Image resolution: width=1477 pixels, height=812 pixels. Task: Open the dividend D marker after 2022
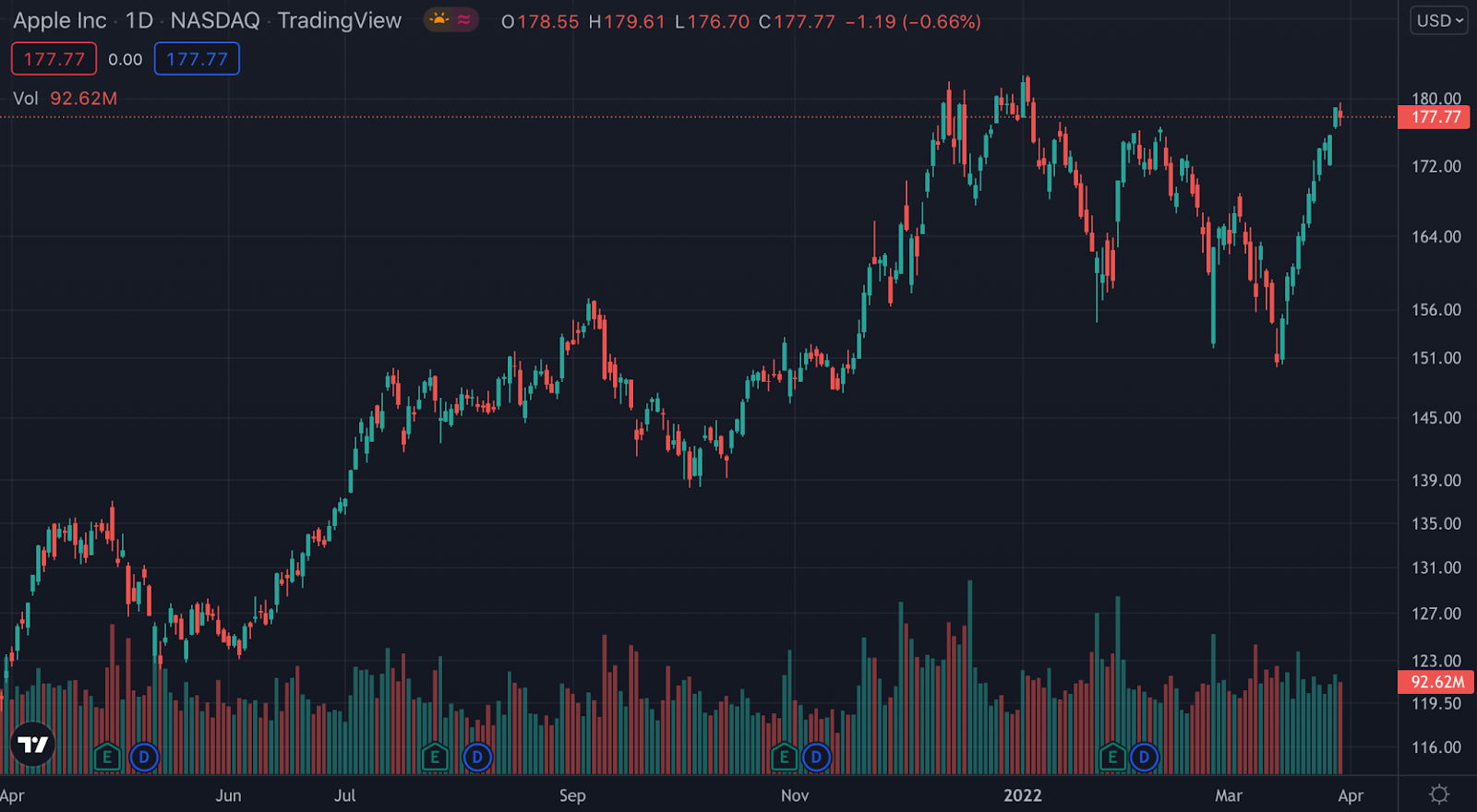coord(1144,758)
